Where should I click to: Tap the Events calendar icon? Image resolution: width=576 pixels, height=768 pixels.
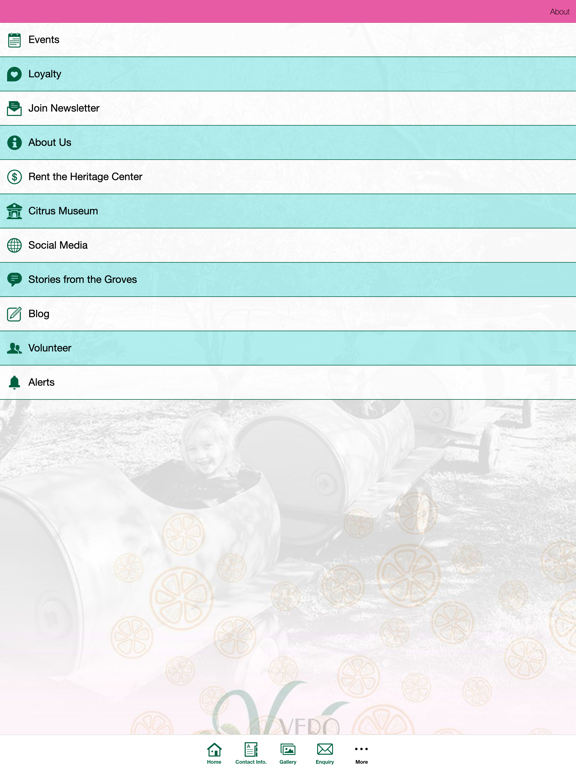pyautogui.click(x=14, y=40)
